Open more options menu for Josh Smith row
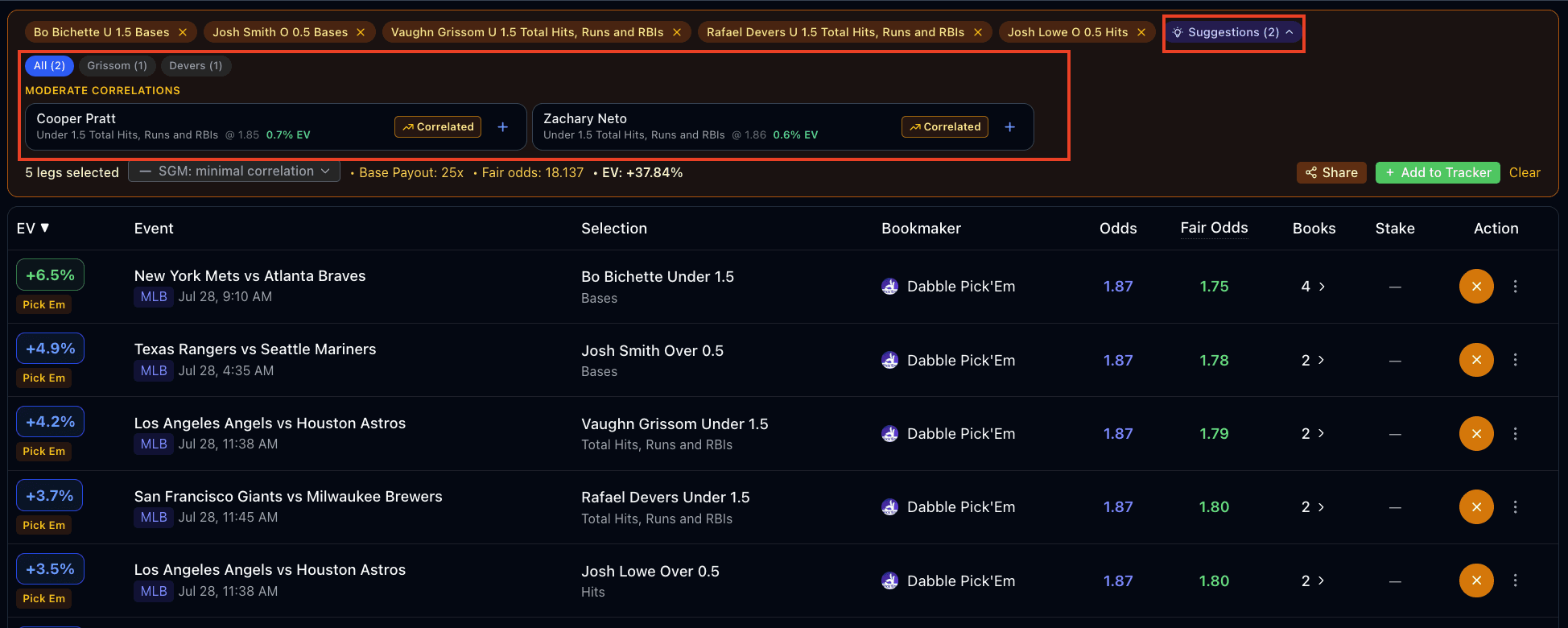Screen dimensions: 1568x628 click(1515, 360)
